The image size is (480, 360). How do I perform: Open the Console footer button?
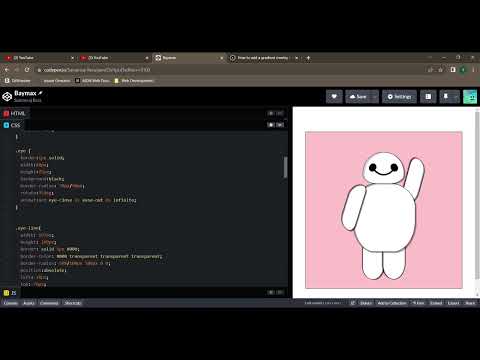pos(11,303)
